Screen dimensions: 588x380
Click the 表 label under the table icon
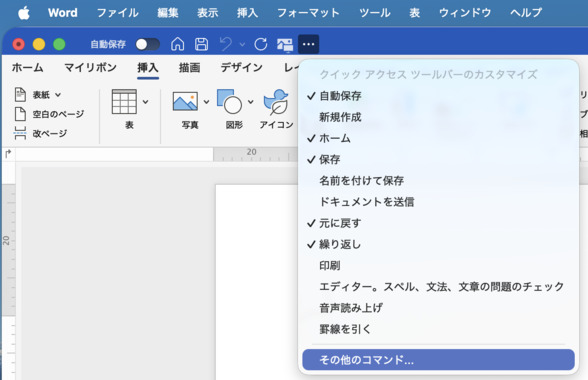click(129, 125)
